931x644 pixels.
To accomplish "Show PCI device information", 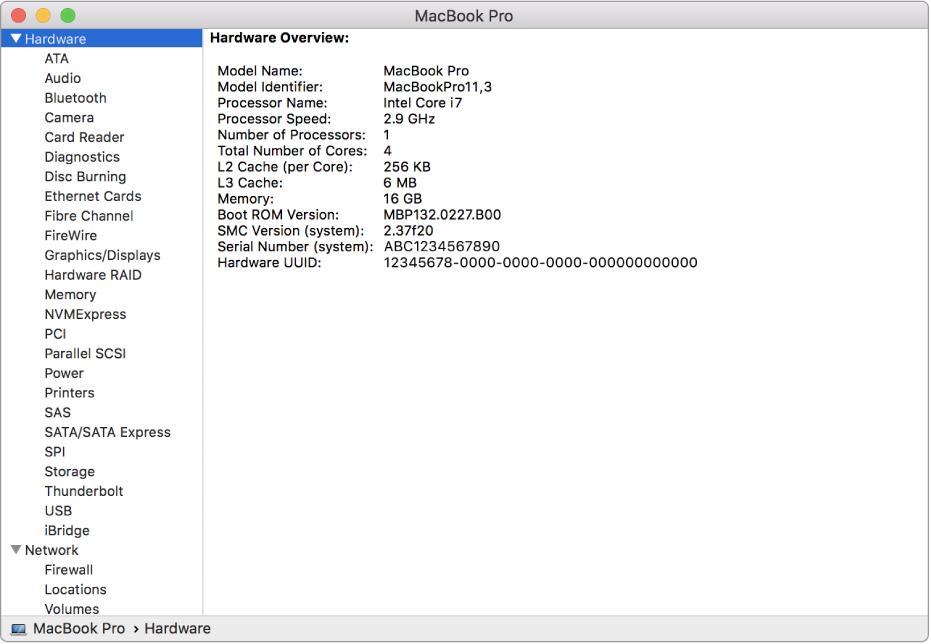I will click(55, 334).
